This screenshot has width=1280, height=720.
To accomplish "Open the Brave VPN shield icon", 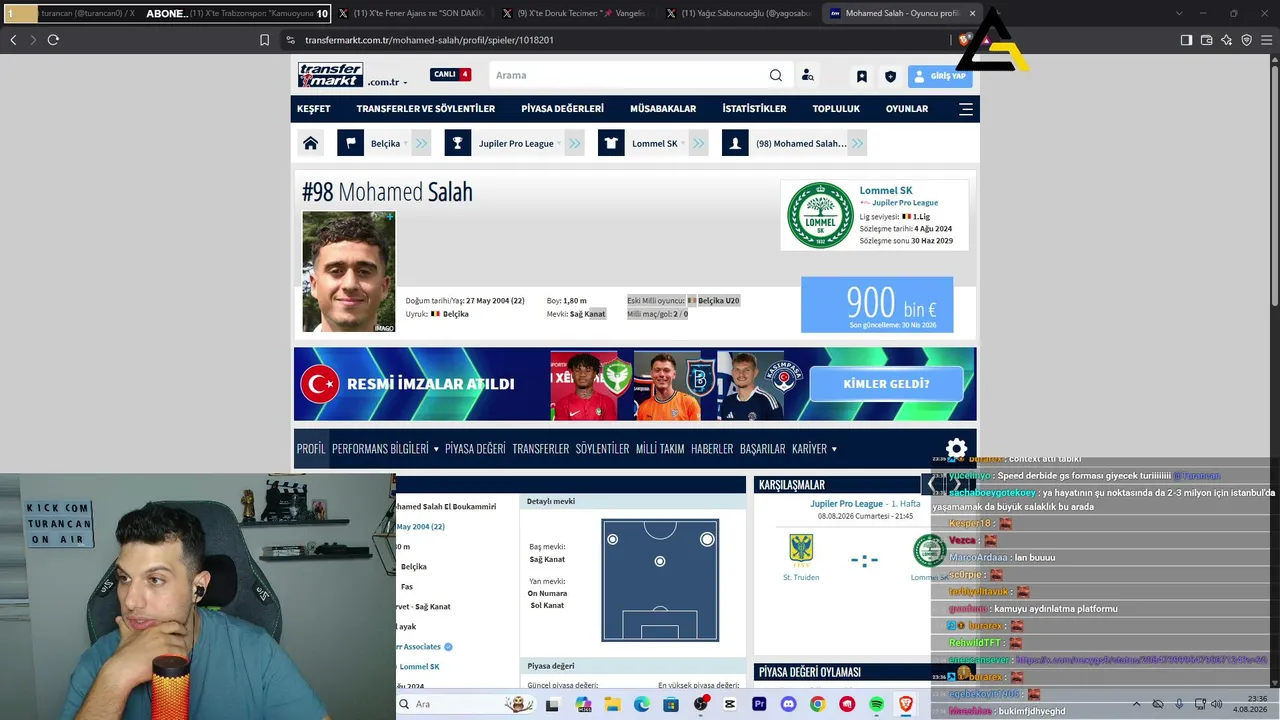I will (1246, 40).
